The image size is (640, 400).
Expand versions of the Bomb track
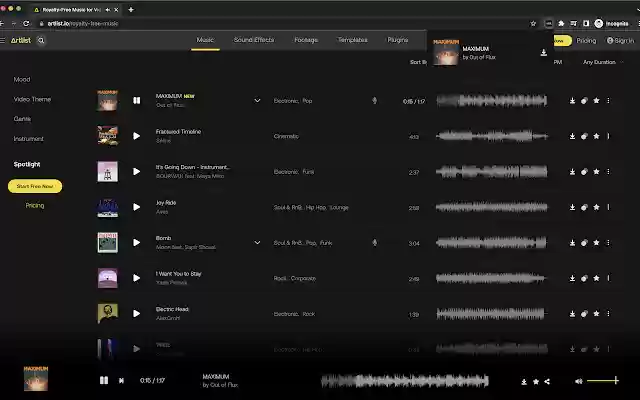tap(257, 242)
